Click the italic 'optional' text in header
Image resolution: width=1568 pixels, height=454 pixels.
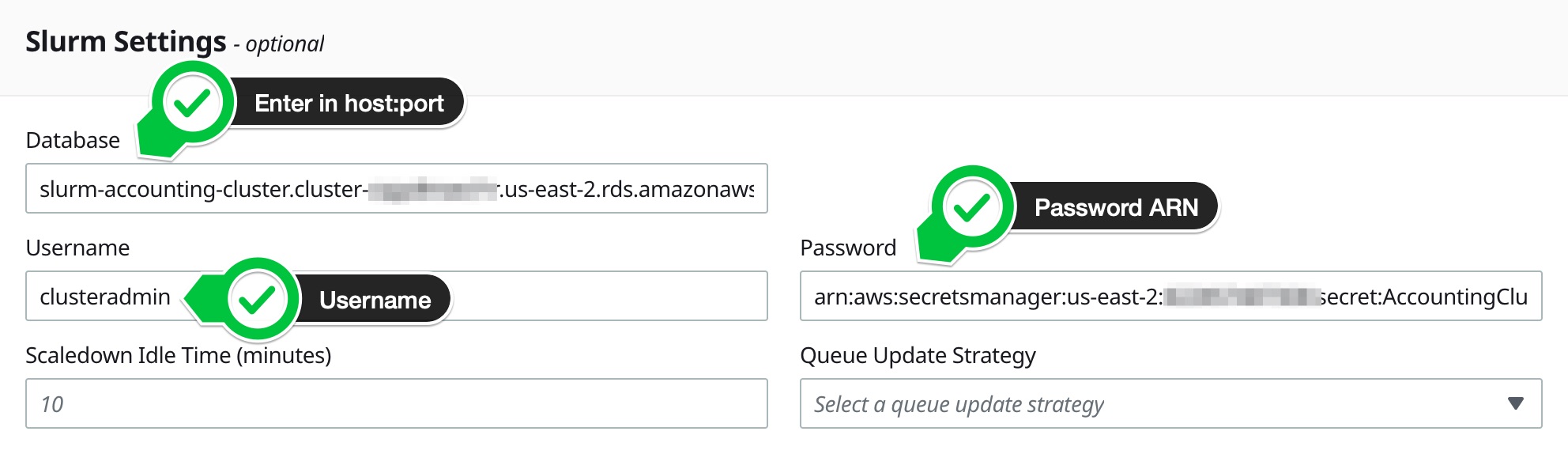285,44
